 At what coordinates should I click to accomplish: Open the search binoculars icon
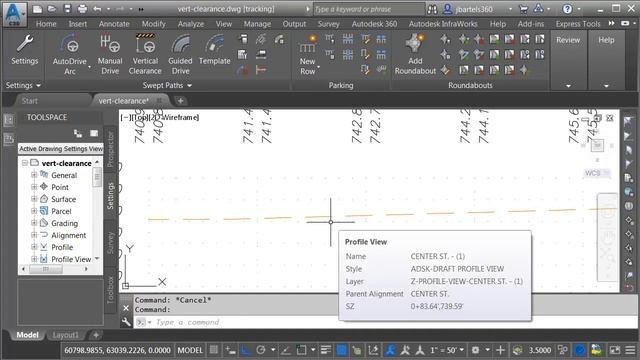point(432,9)
